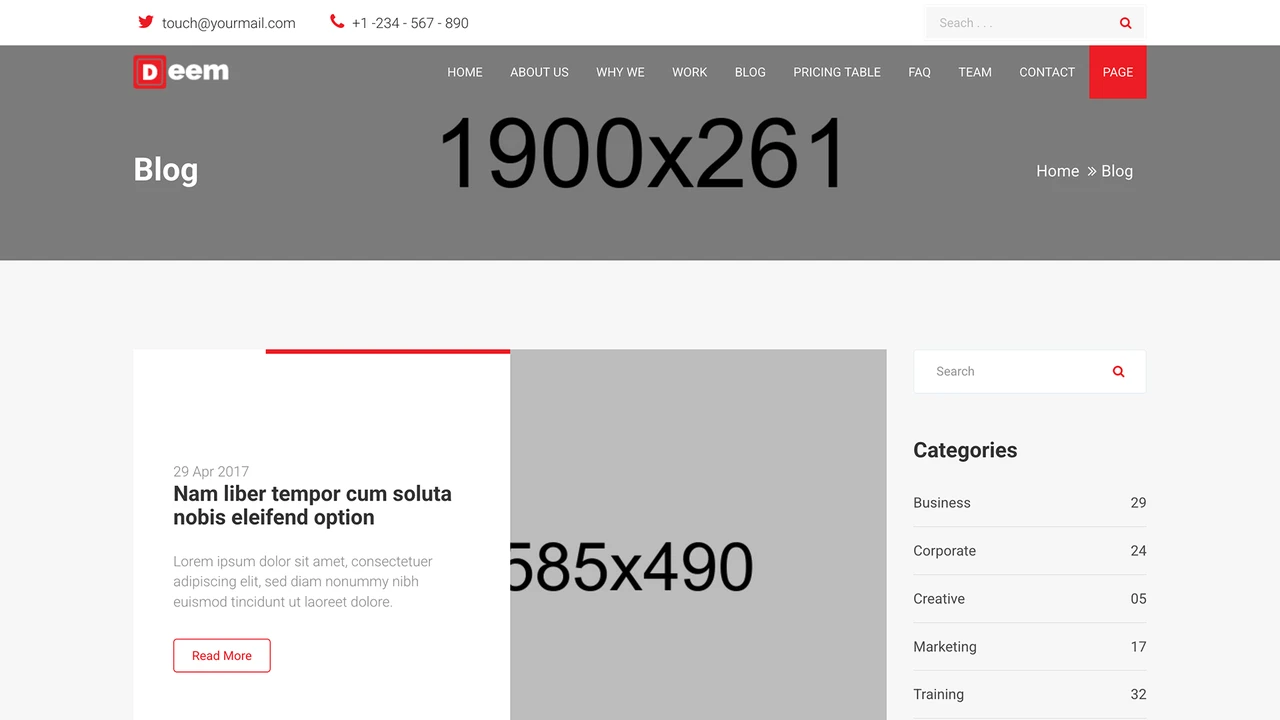Open the CONTACT menu item

click(x=1047, y=72)
